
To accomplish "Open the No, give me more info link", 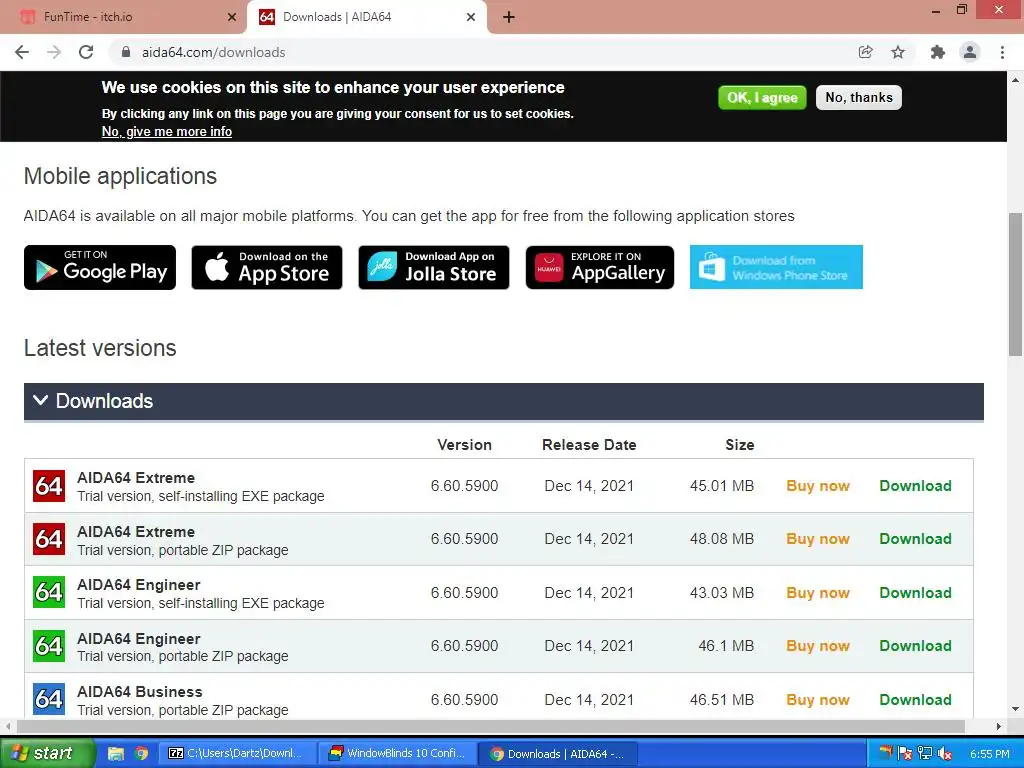I will [x=167, y=132].
